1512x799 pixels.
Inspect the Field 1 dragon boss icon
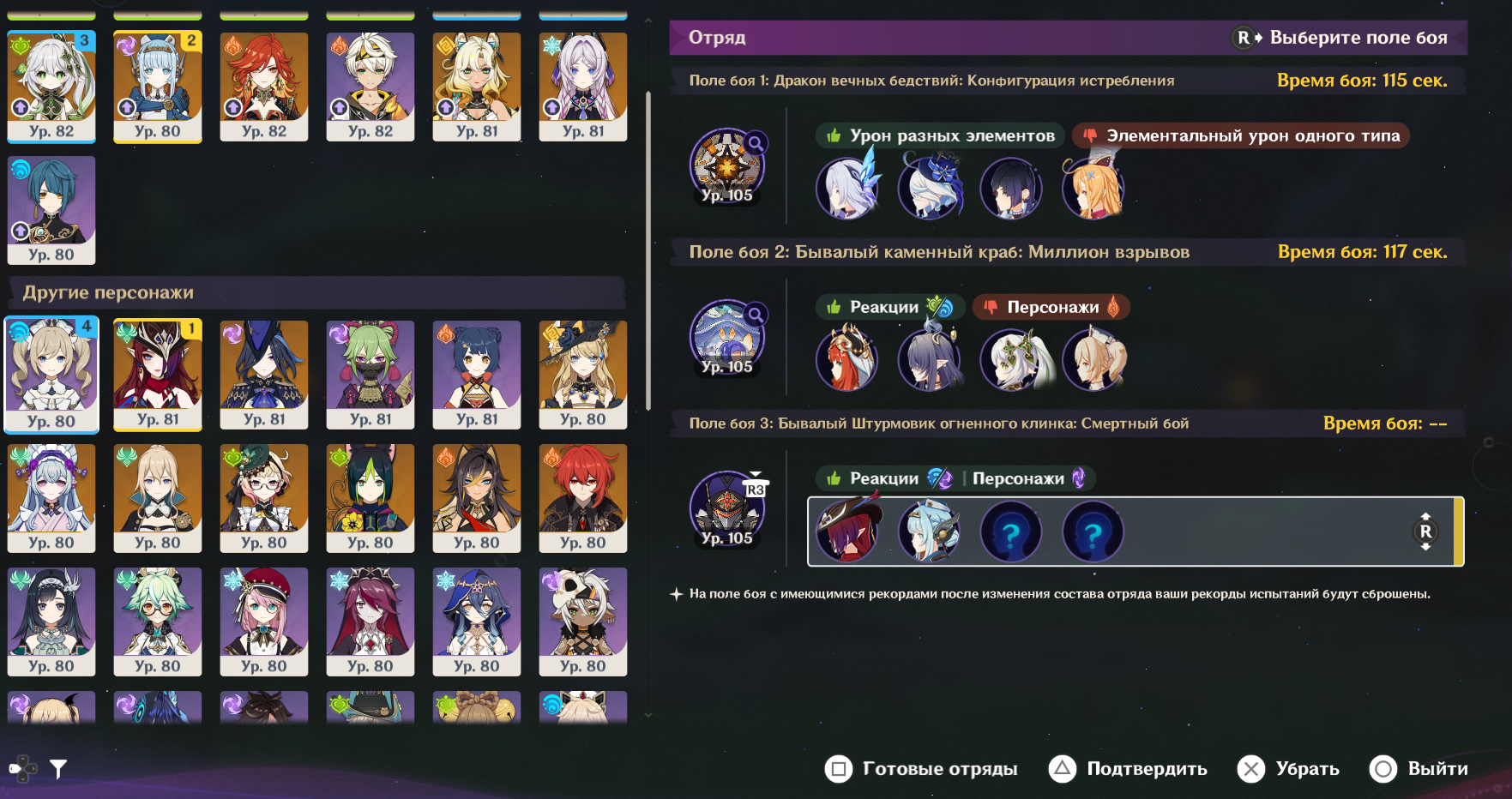[x=727, y=165]
